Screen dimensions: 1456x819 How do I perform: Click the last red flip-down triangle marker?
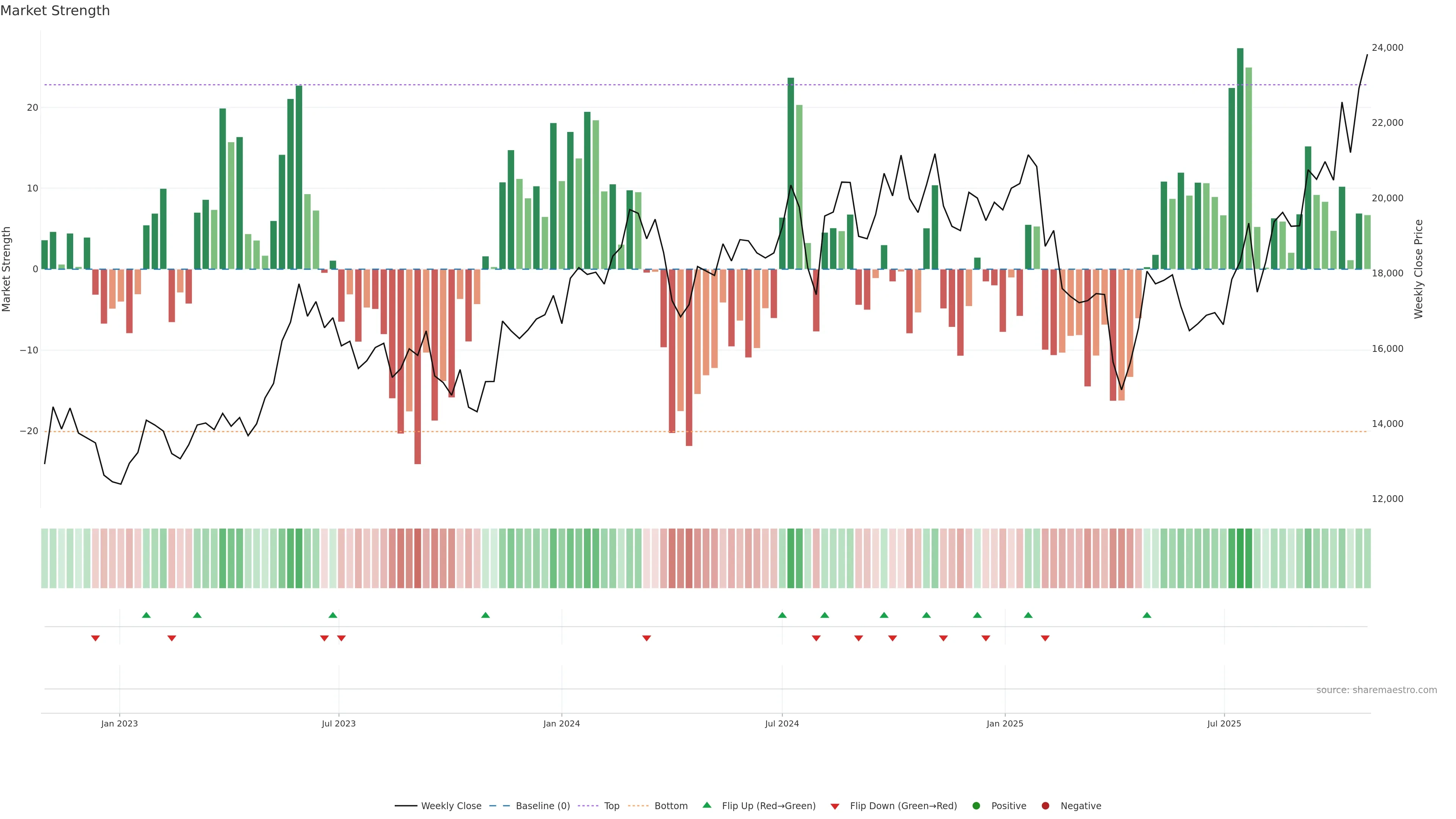pos(1045,638)
